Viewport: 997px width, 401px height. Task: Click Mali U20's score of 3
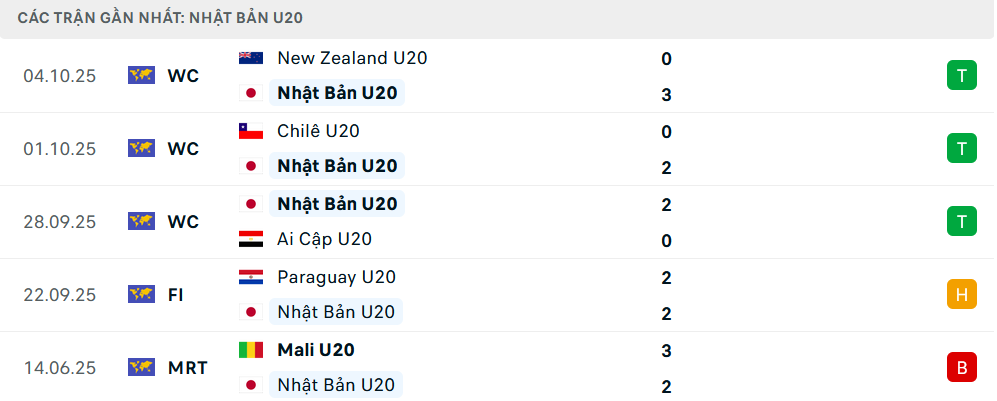click(x=666, y=351)
